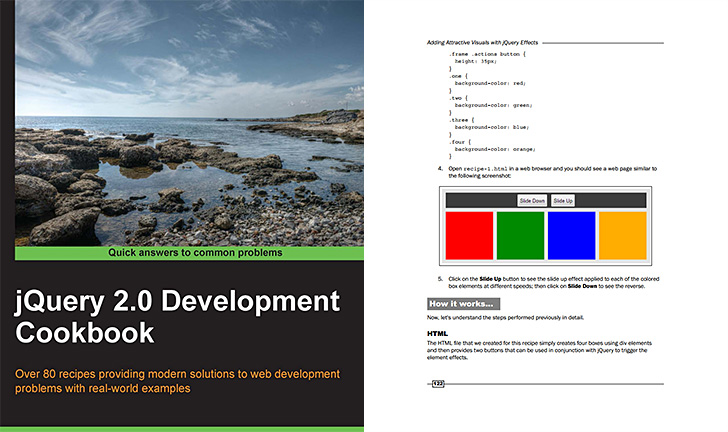The height and width of the screenshot is (432, 728).
Task: Select the green colored box
Action: [x=520, y=236]
